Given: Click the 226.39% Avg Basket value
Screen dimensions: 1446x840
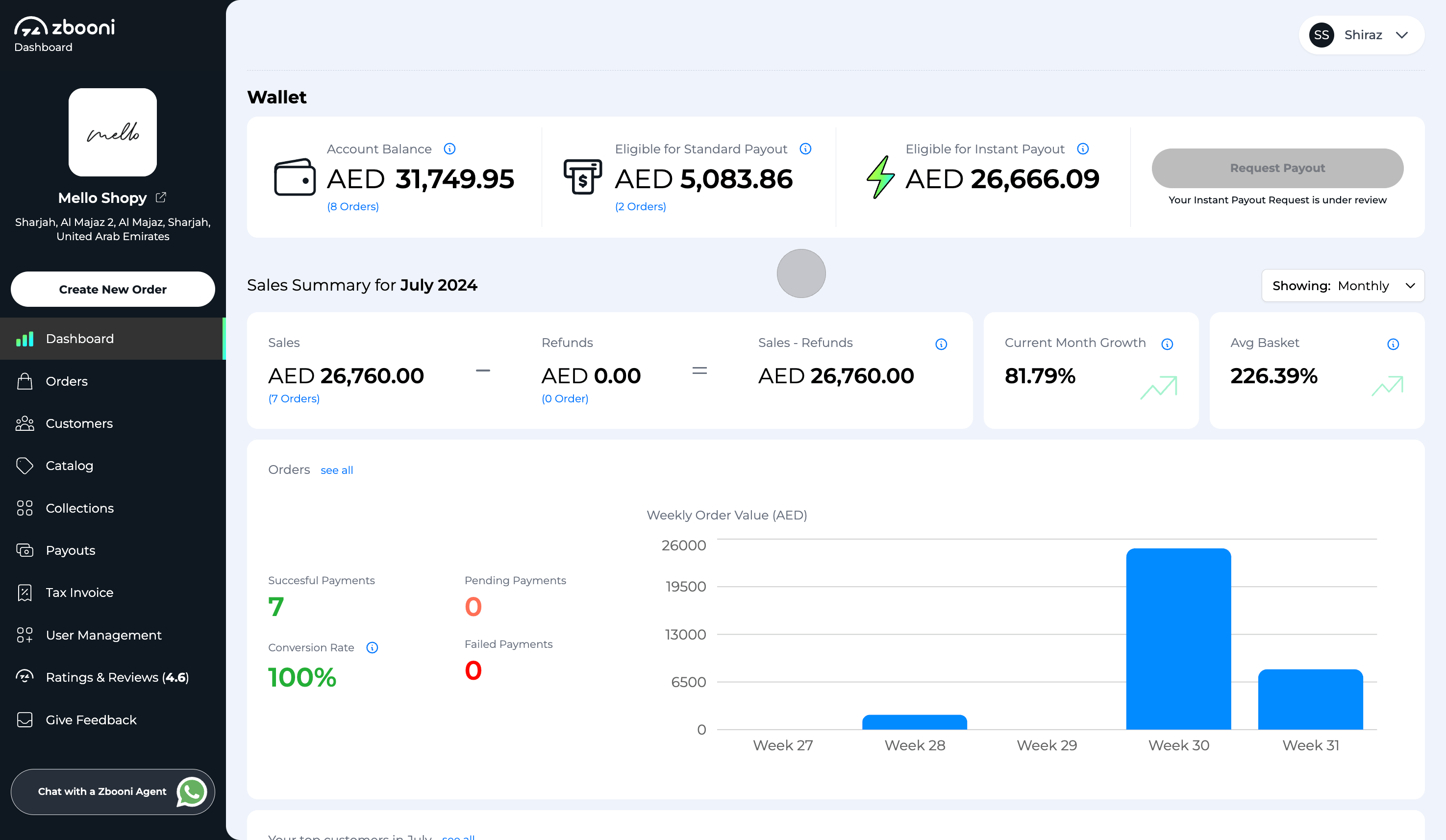Looking at the screenshot, I should pos(1274,376).
